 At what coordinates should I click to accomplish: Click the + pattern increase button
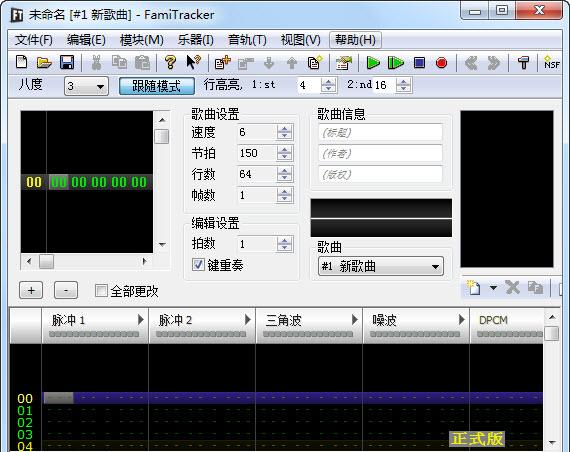coord(31,290)
